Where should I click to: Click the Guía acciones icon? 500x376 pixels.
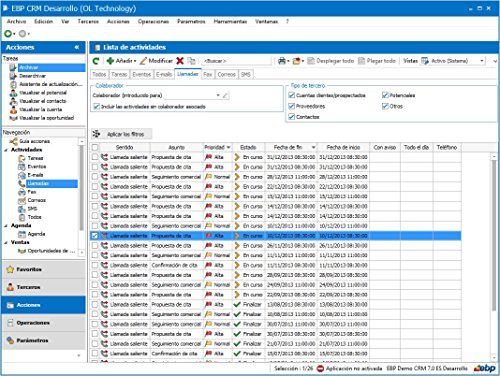point(14,141)
